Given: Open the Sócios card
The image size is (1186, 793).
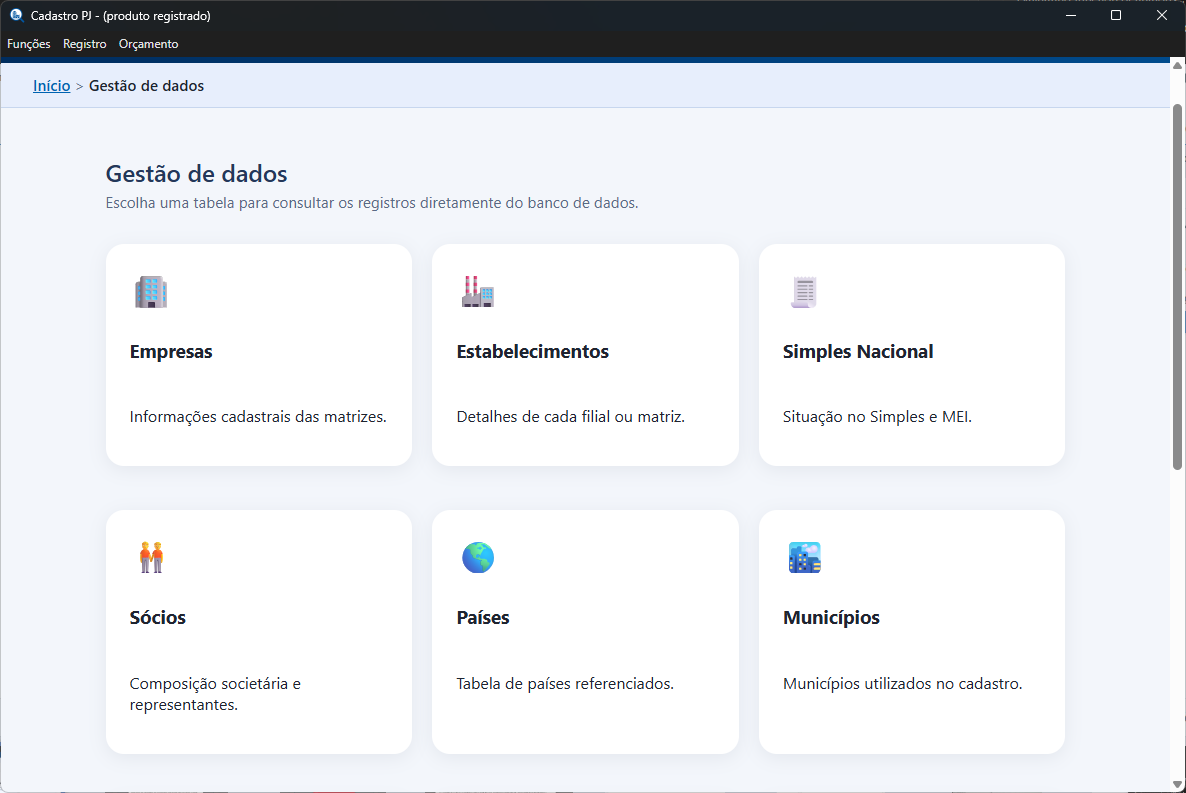Looking at the screenshot, I should click(x=258, y=630).
